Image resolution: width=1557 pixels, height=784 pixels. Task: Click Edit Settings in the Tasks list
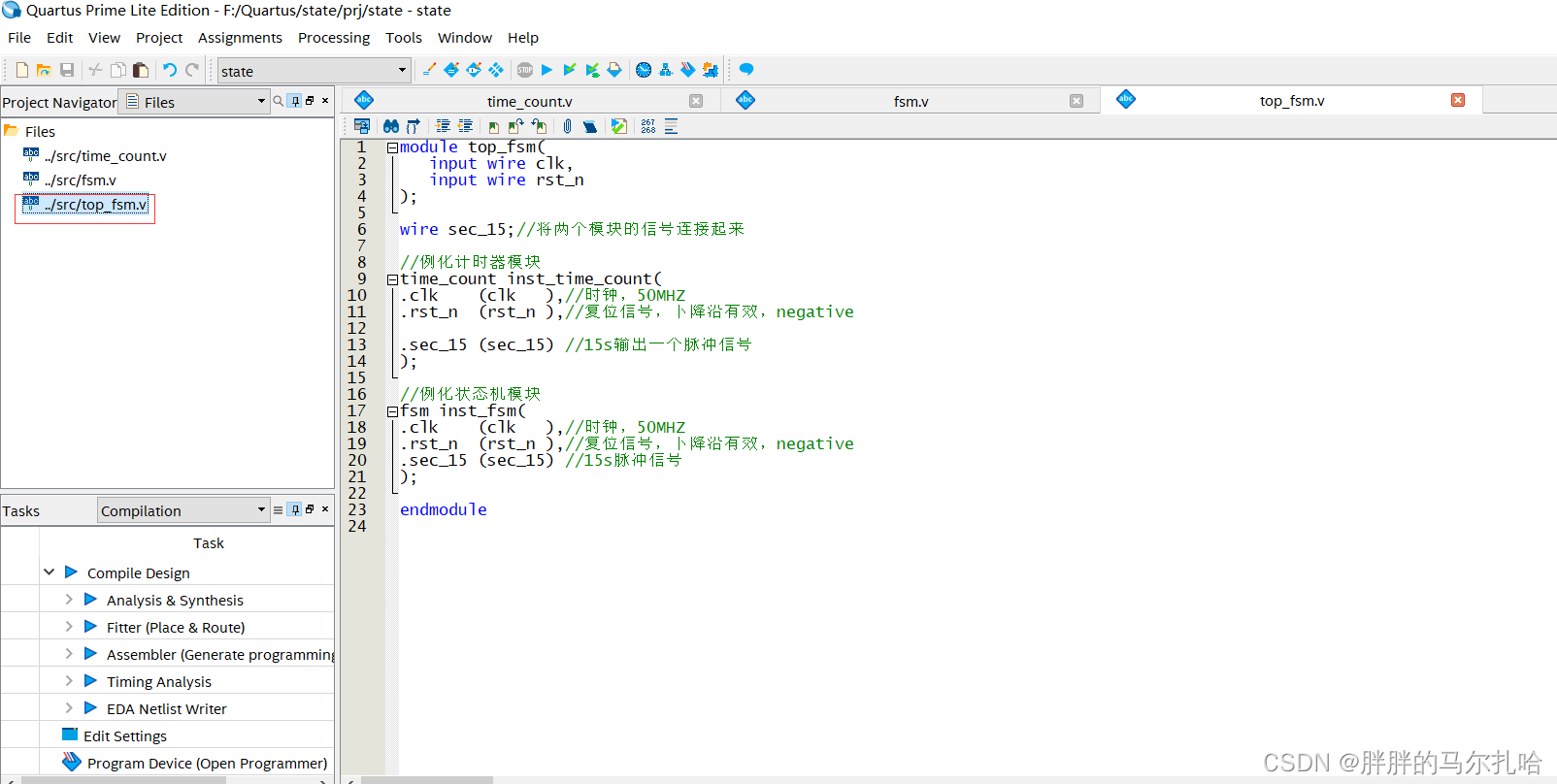coord(125,735)
